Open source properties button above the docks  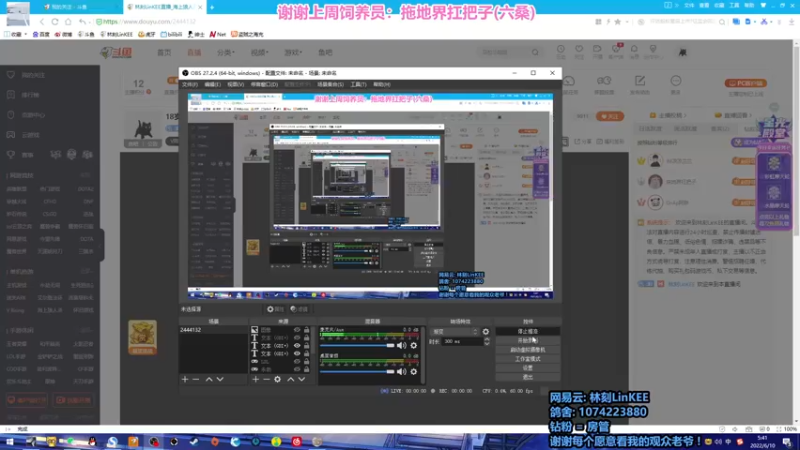coord(276,309)
